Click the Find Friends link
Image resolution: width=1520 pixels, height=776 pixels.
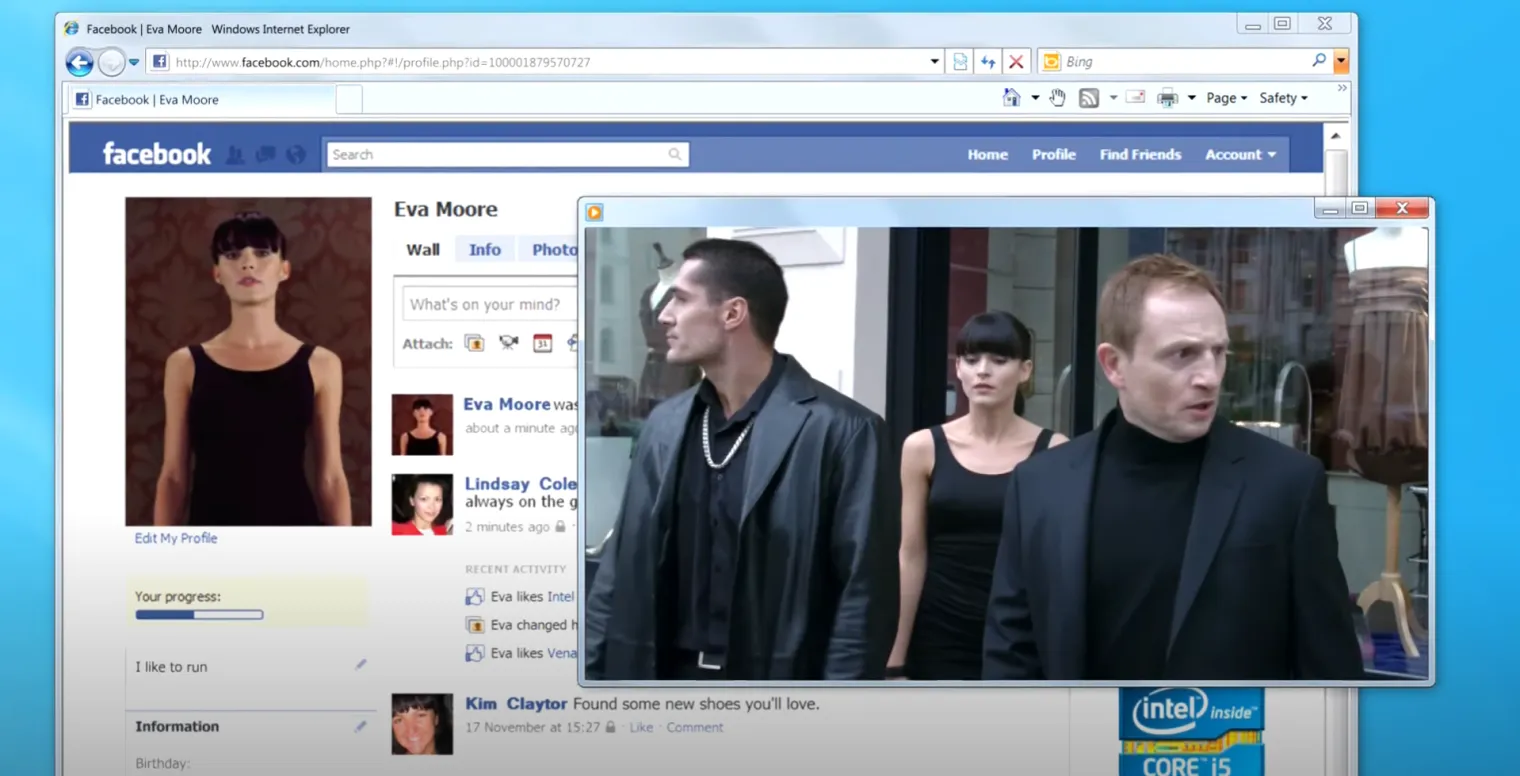click(1140, 155)
